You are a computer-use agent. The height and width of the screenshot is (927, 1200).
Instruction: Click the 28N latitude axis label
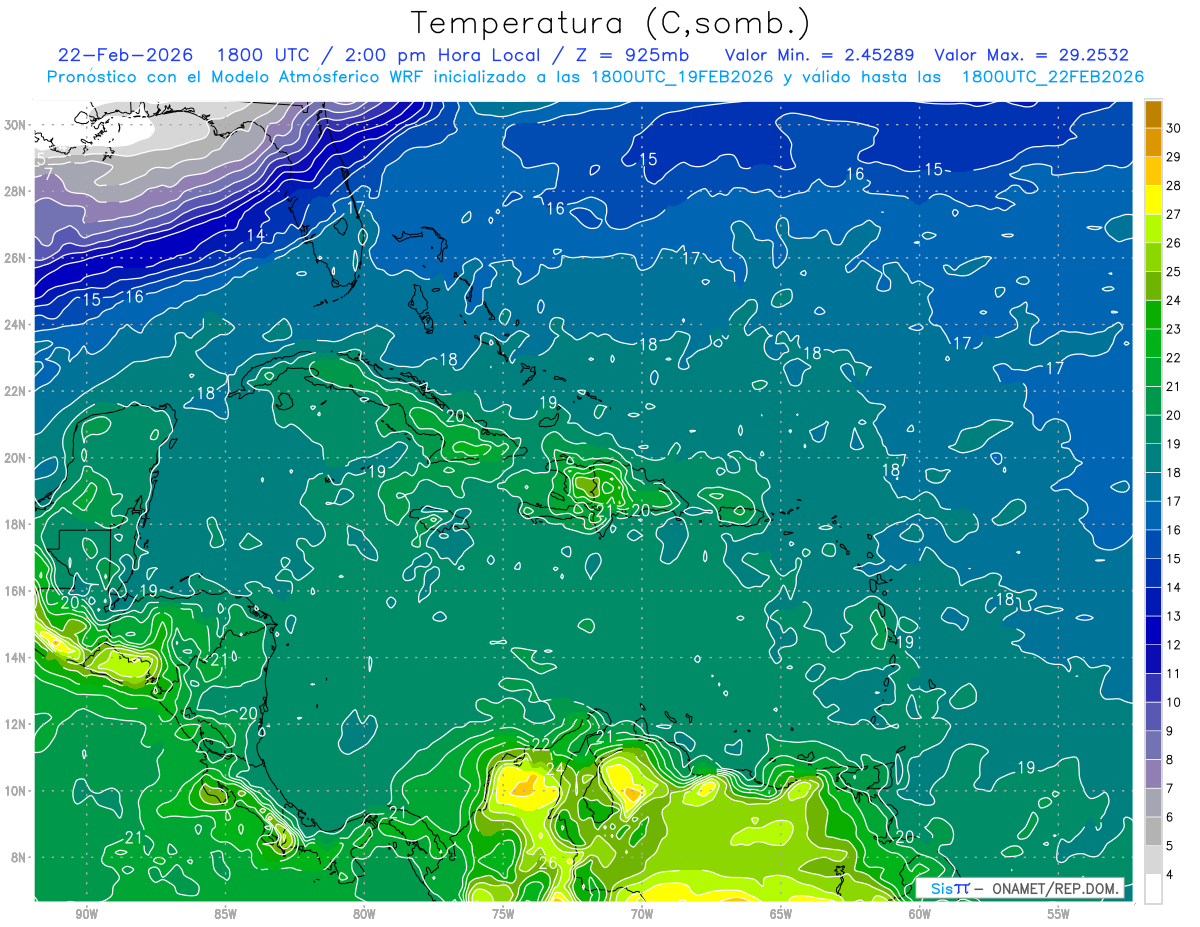(x=17, y=191)
